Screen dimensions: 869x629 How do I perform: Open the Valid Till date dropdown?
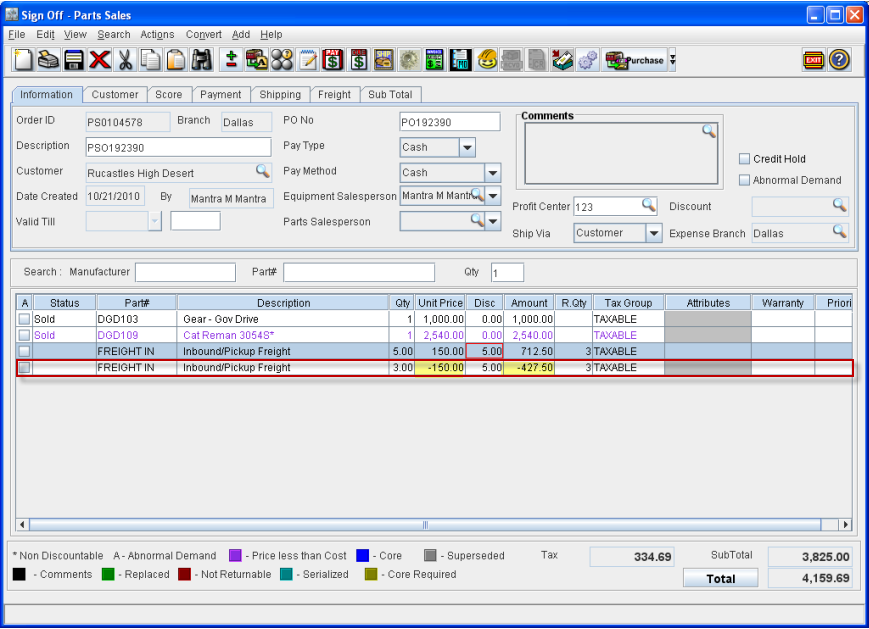(x=155, y=221)
